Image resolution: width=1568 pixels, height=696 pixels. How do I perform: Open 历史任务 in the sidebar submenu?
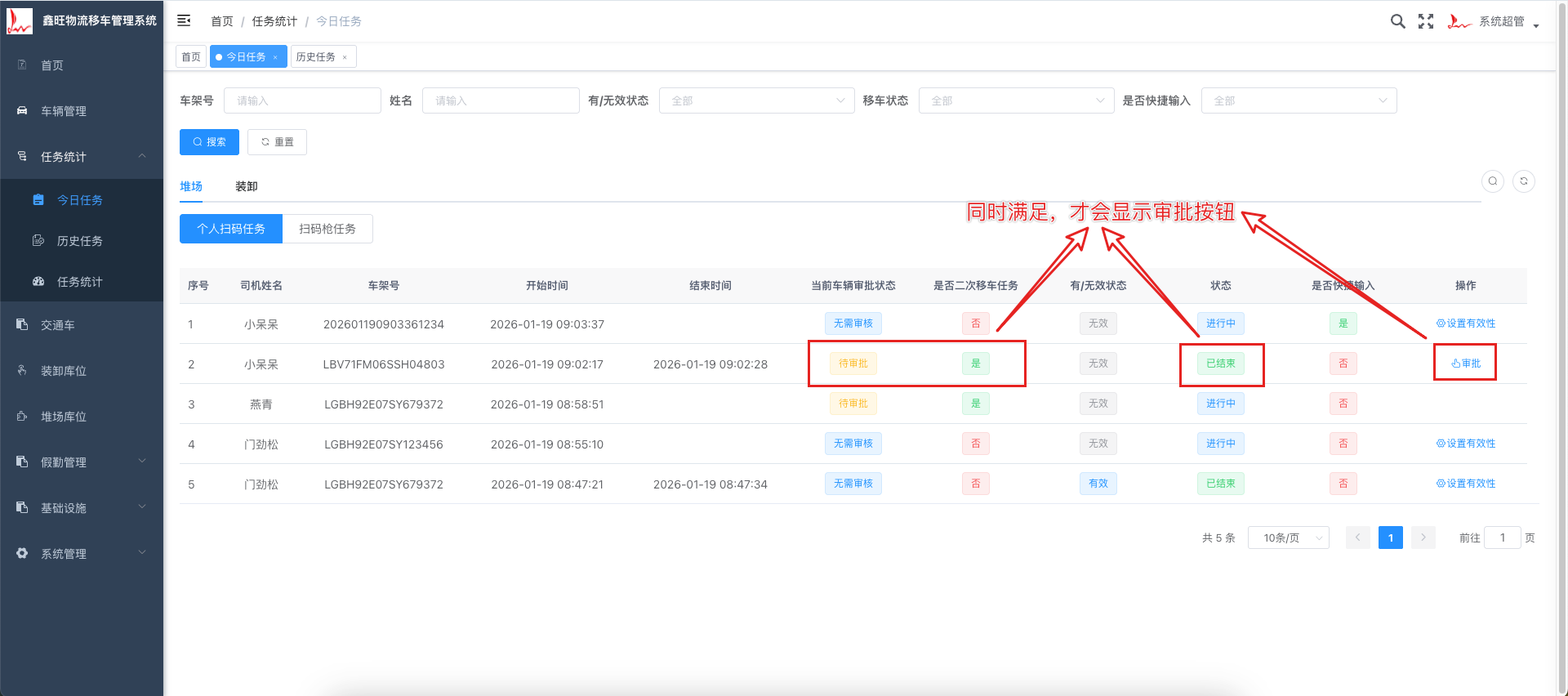click(82, 241)
